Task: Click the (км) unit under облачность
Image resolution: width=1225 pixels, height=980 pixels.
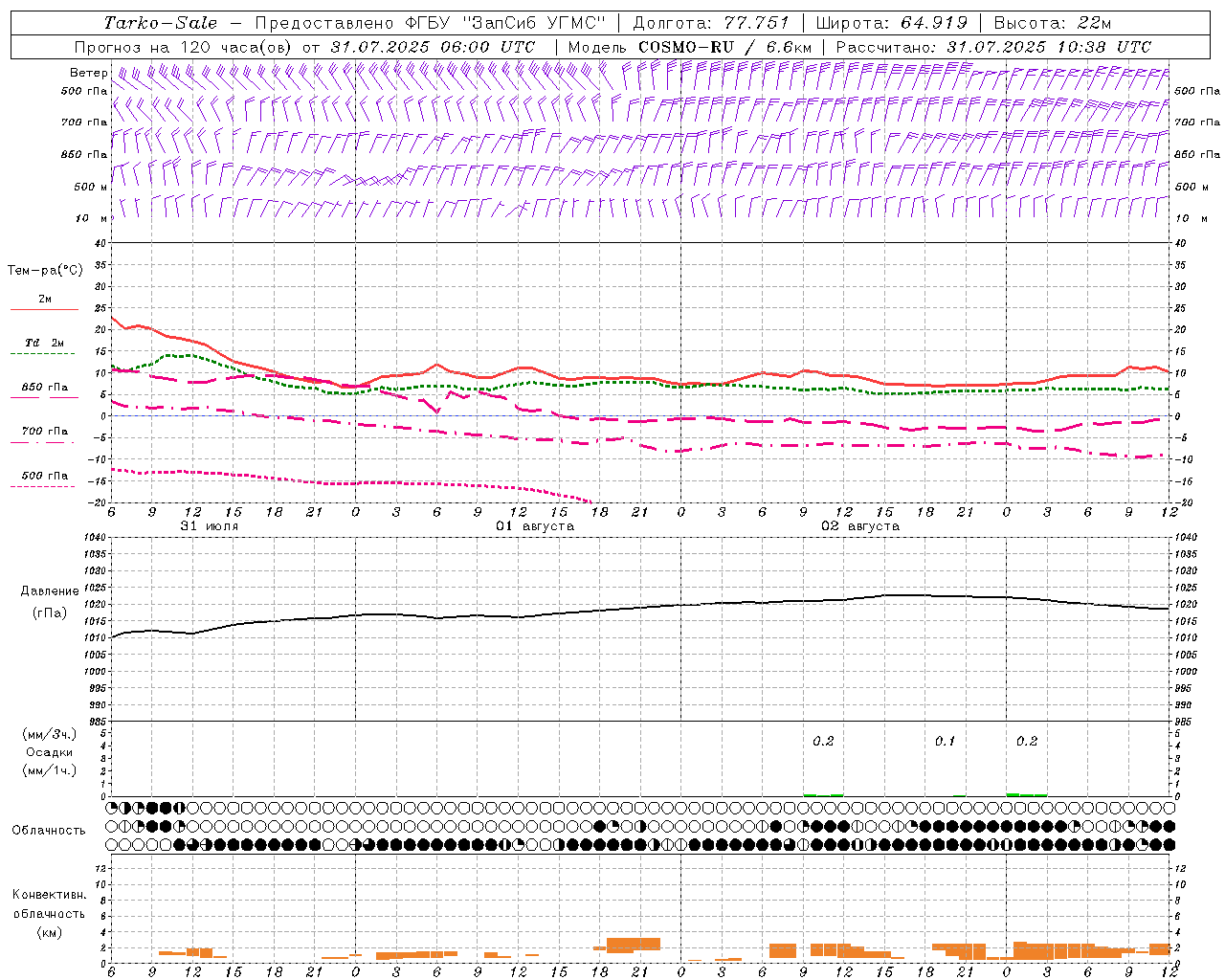Action: click(49, 931)
